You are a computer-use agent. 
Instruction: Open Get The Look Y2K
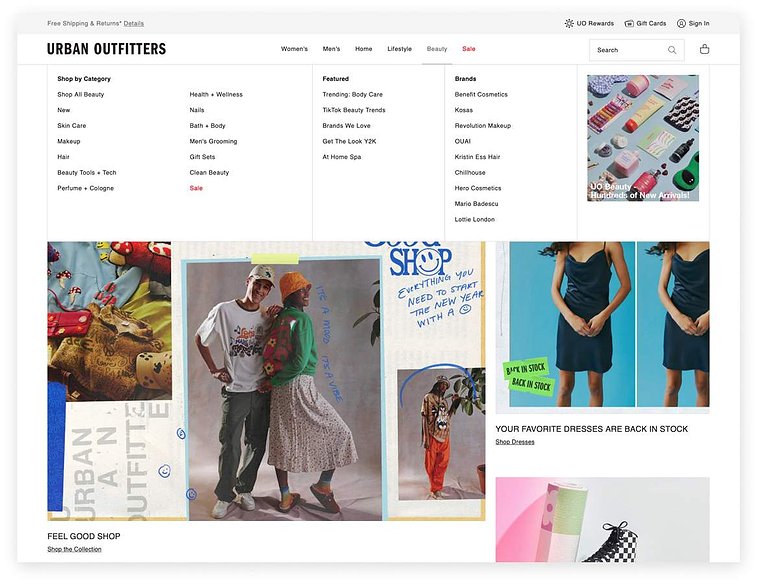349,141
